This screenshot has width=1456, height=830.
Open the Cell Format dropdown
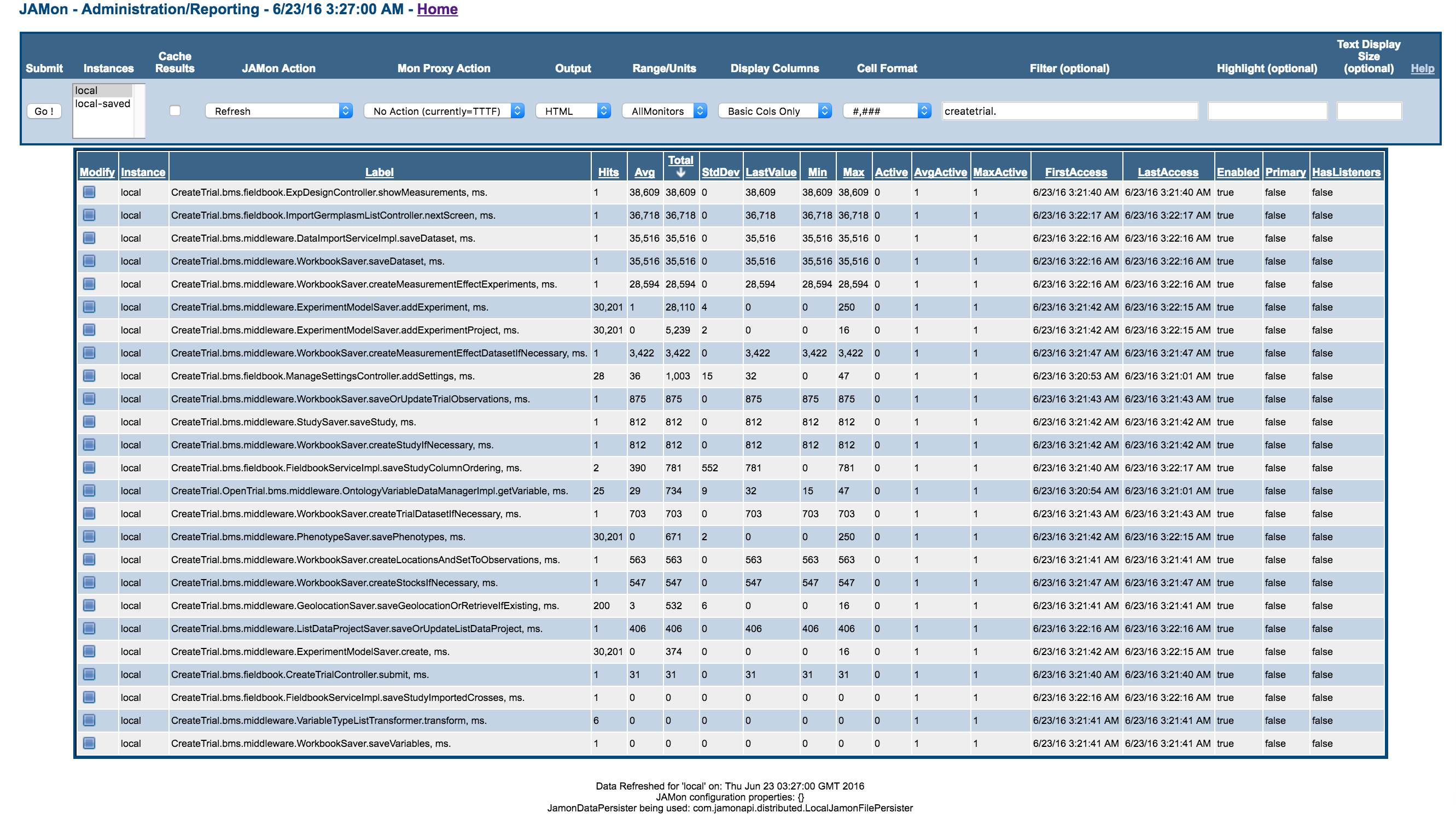coord(887,110)
